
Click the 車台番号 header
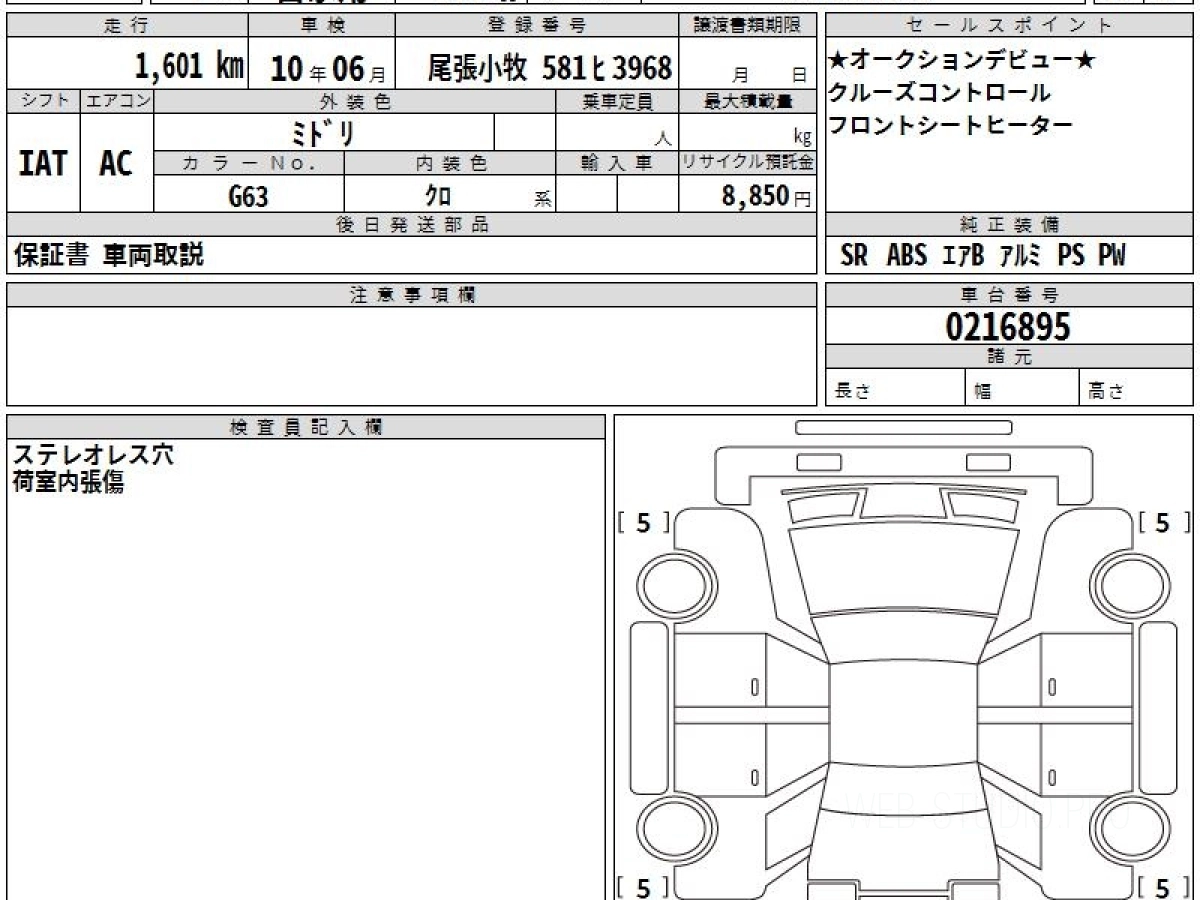click(1009, 295)
